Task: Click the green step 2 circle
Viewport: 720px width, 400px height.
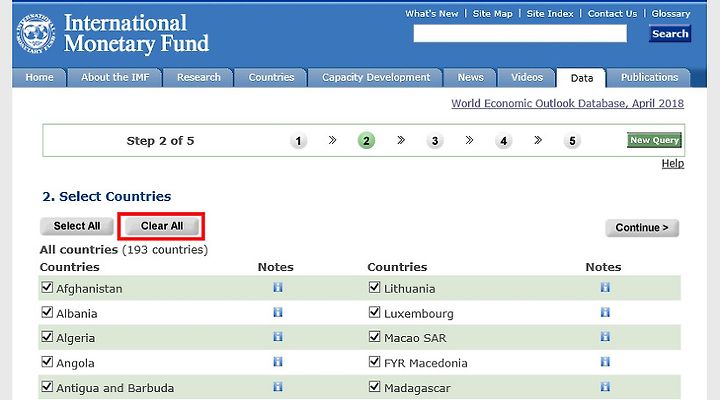Action: 366,141
